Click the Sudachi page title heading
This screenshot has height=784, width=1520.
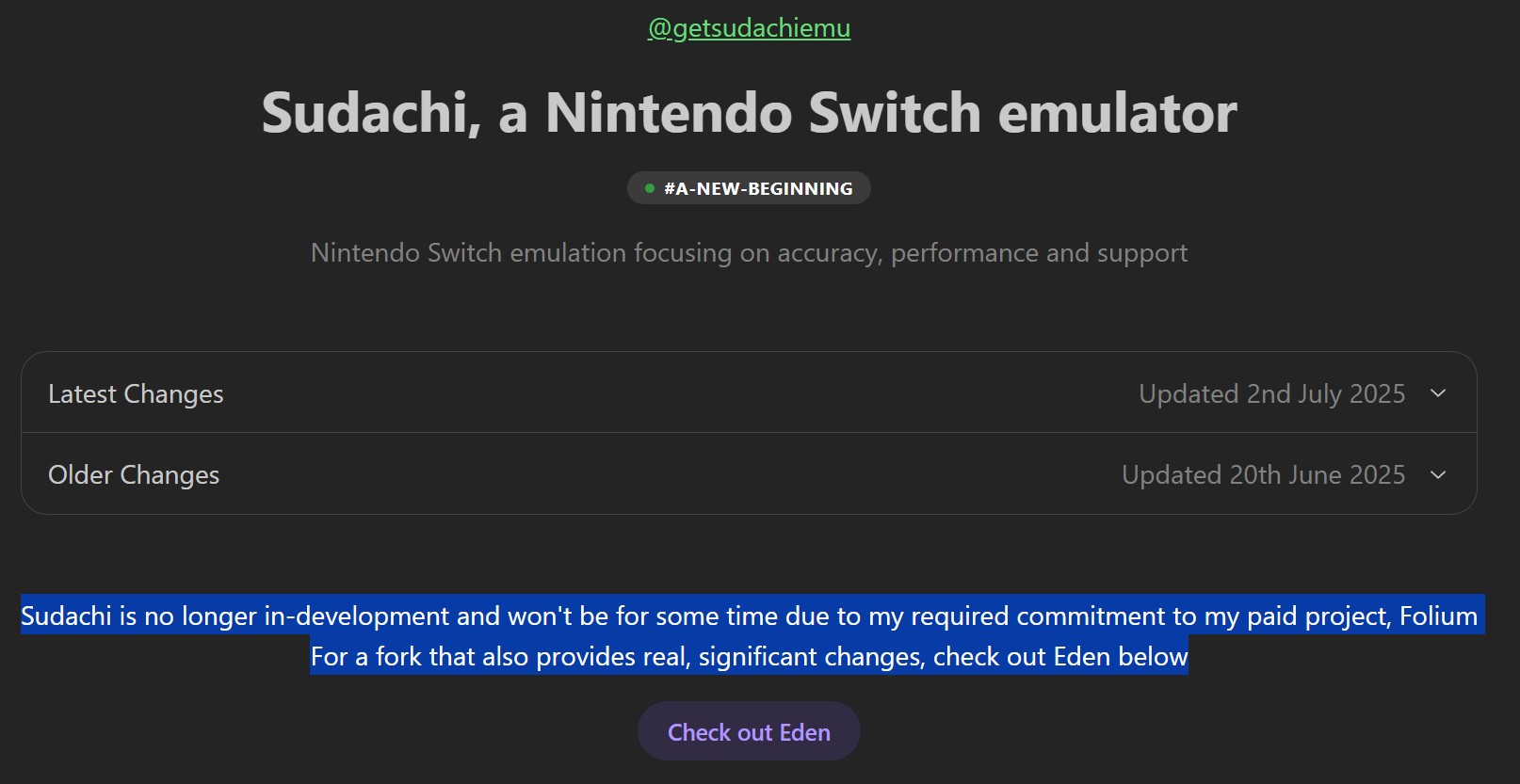(749, 112)
